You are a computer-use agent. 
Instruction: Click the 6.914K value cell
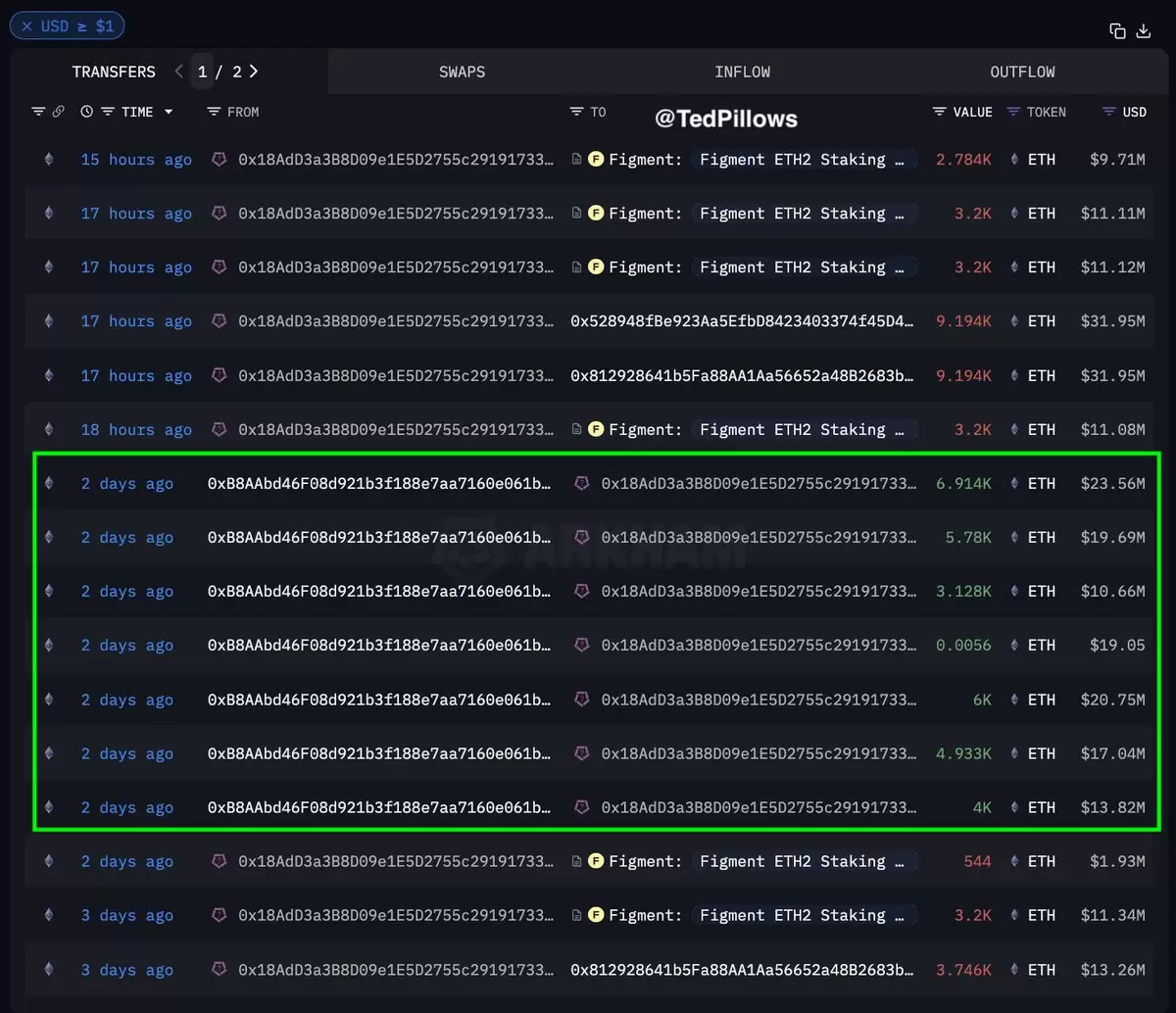tap(963, 484)
